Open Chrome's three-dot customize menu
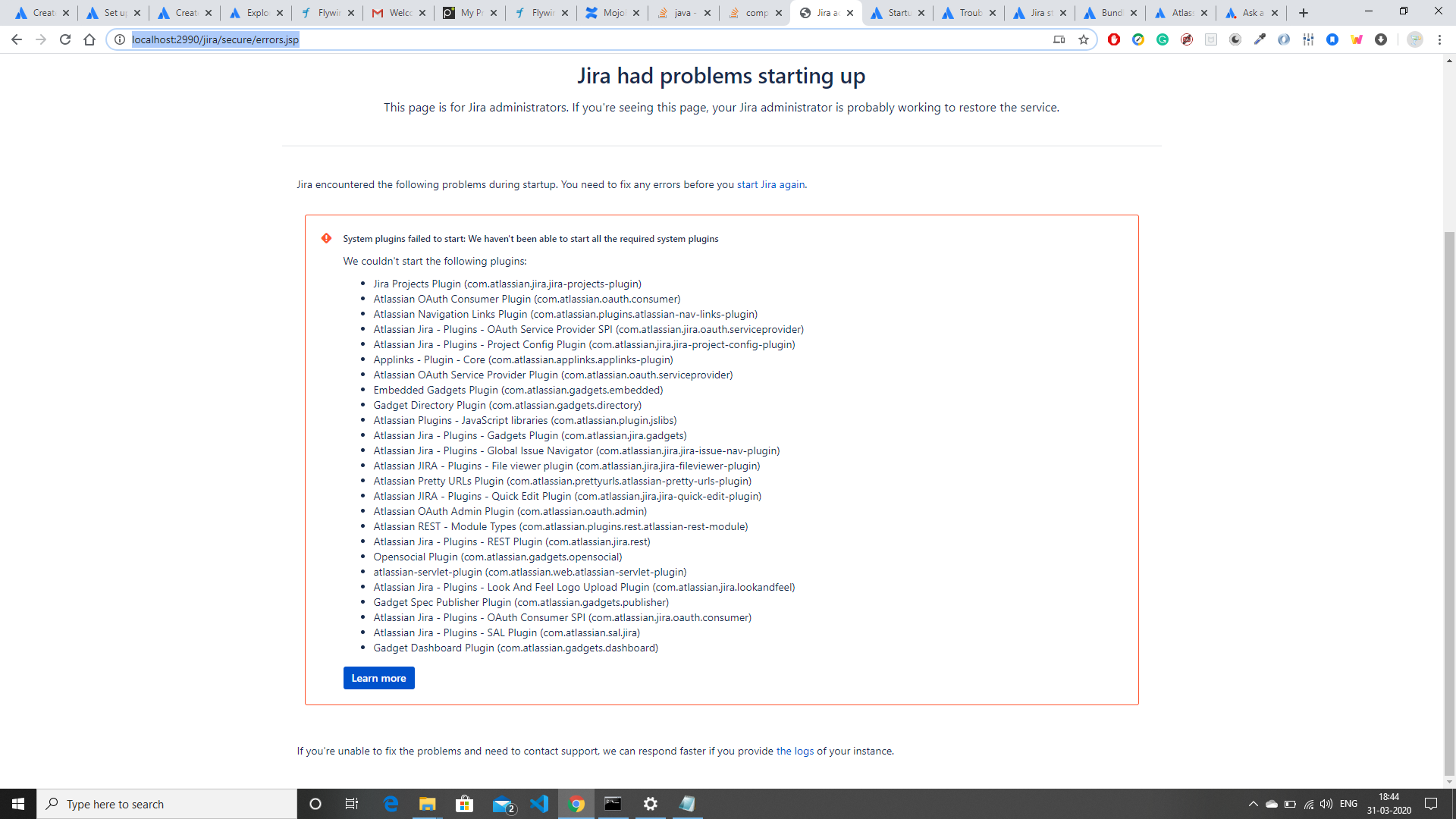This screenshot has width=1456, height=819. click(x=1440, y=39)
